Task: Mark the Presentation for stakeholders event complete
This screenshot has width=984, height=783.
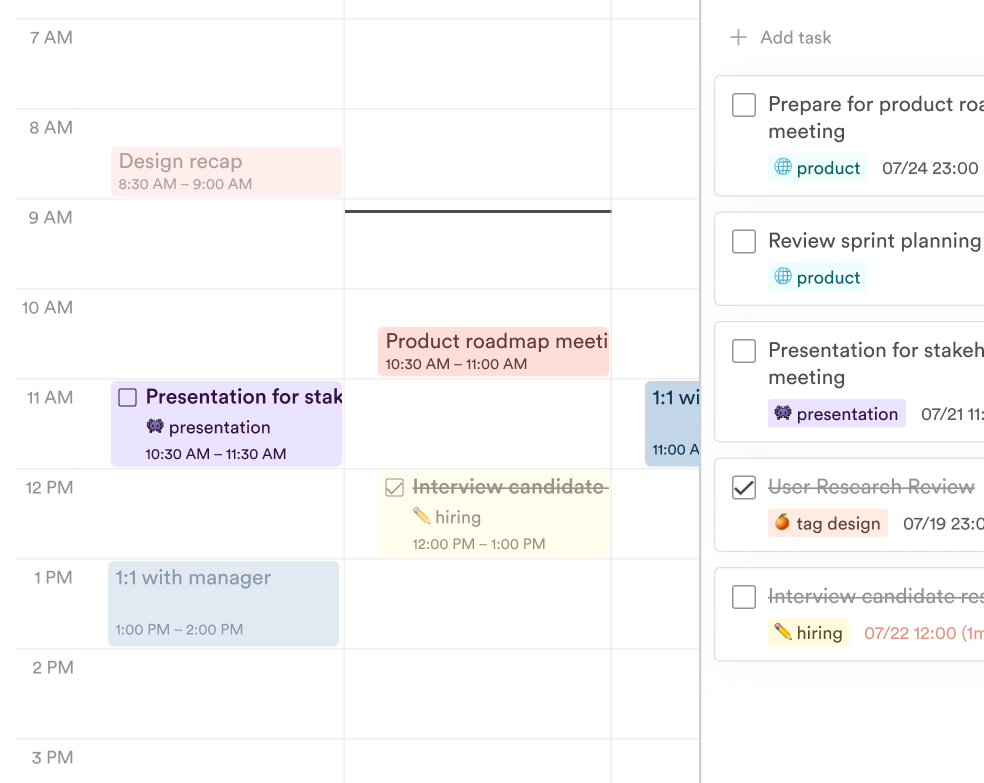Action: [x=127, y=397]
